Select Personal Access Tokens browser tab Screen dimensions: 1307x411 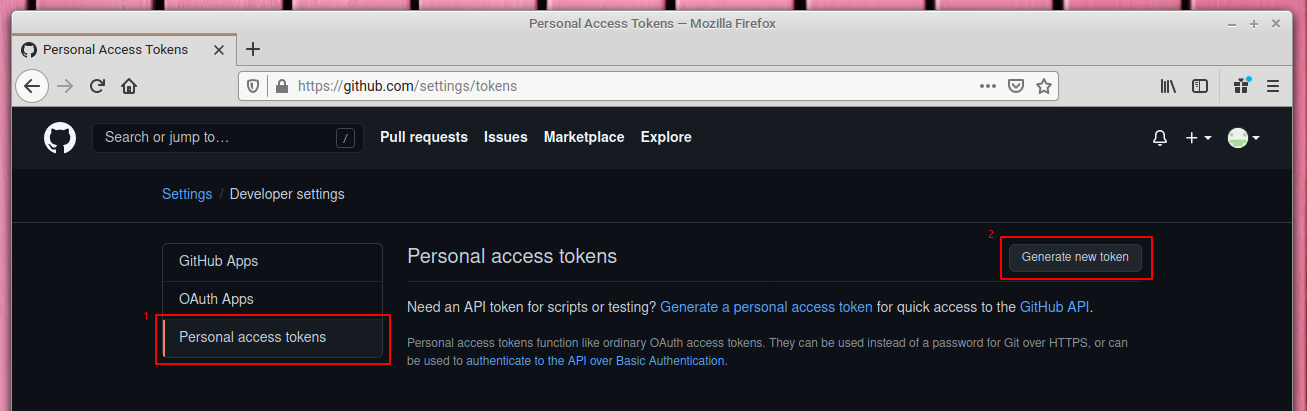pos(125,49)
